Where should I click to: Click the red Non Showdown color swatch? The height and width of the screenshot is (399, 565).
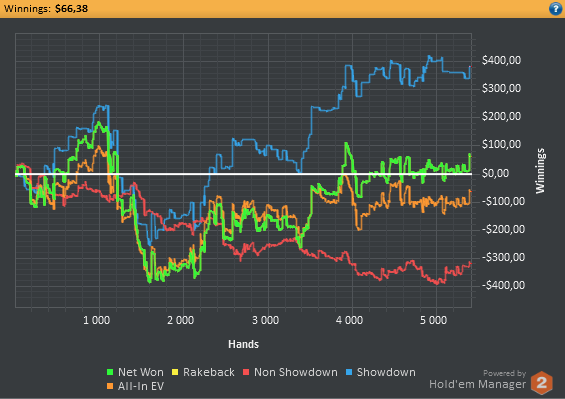click(x=246, y=372)
